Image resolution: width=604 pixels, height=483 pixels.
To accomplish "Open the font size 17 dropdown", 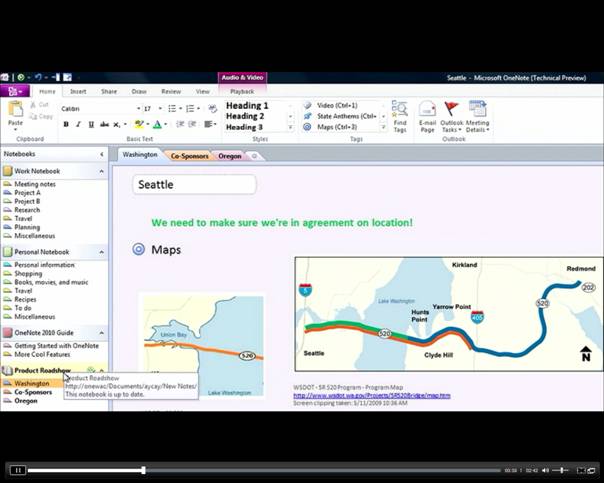I will [x=160, y=109].
